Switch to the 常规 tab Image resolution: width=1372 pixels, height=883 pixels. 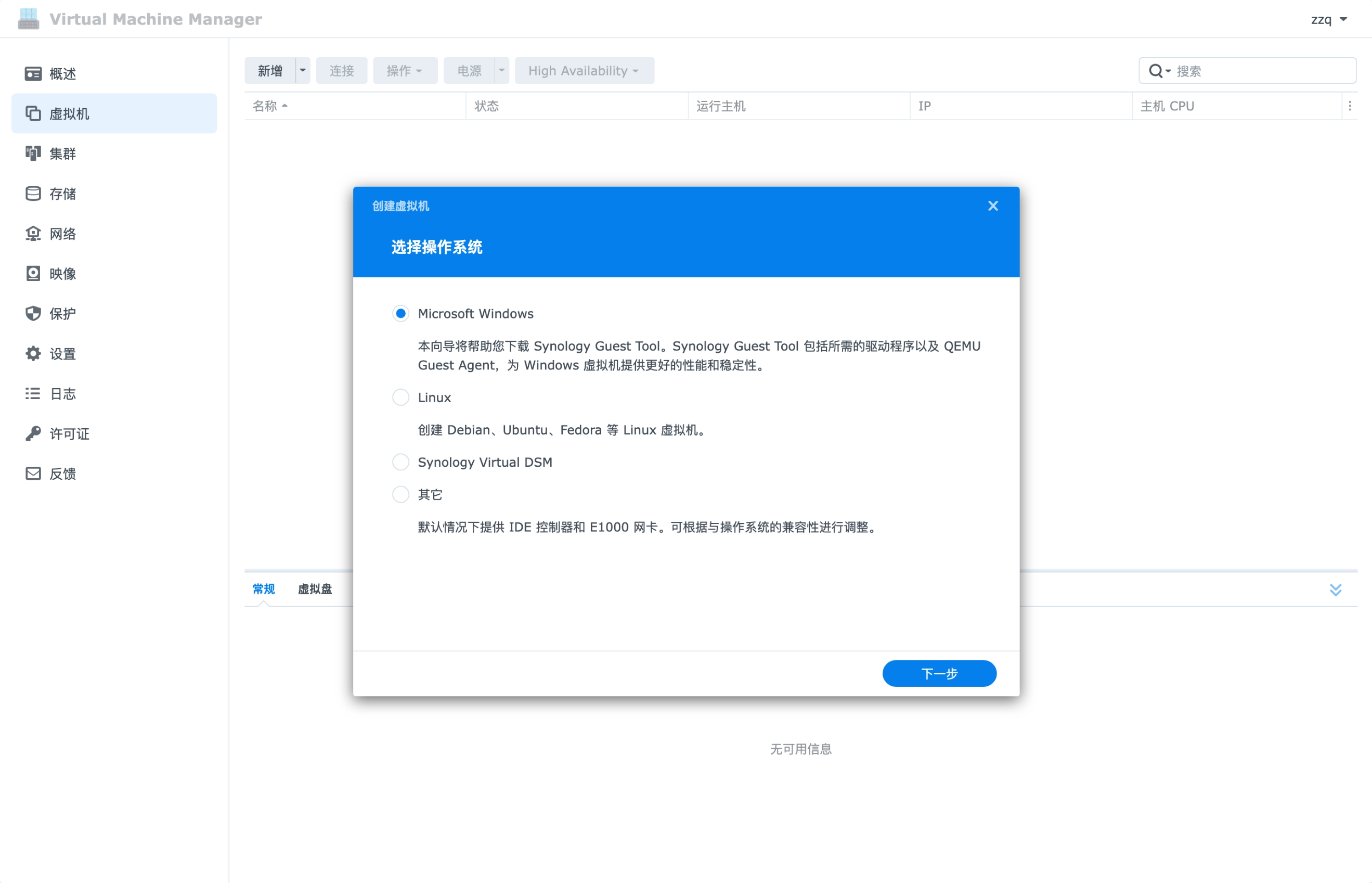pos(264,589)
